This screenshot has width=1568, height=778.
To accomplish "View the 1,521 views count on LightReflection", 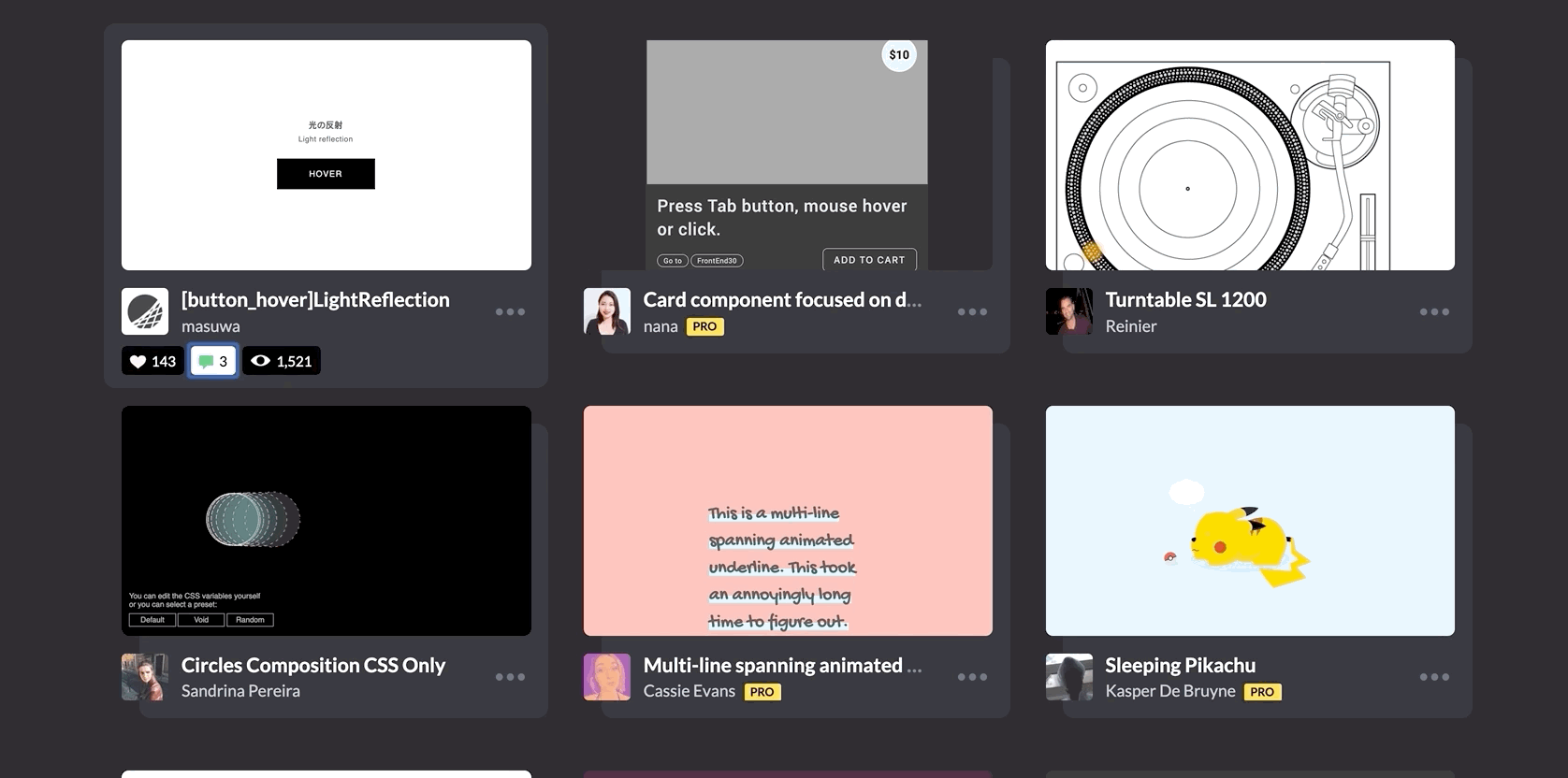I will tap(282, 361).
